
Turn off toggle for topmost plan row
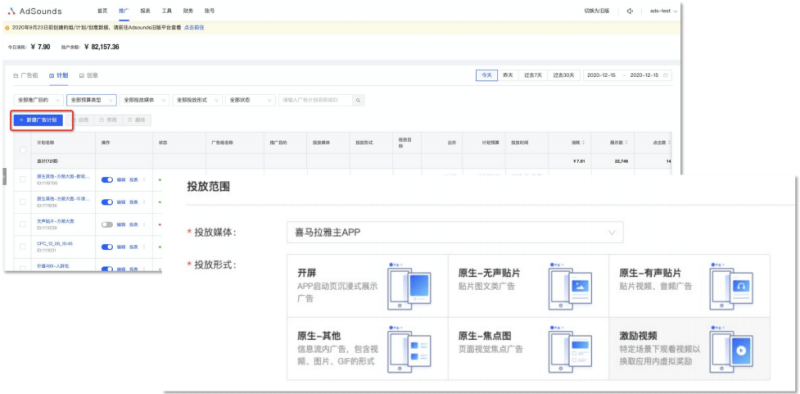pos(107,180)
